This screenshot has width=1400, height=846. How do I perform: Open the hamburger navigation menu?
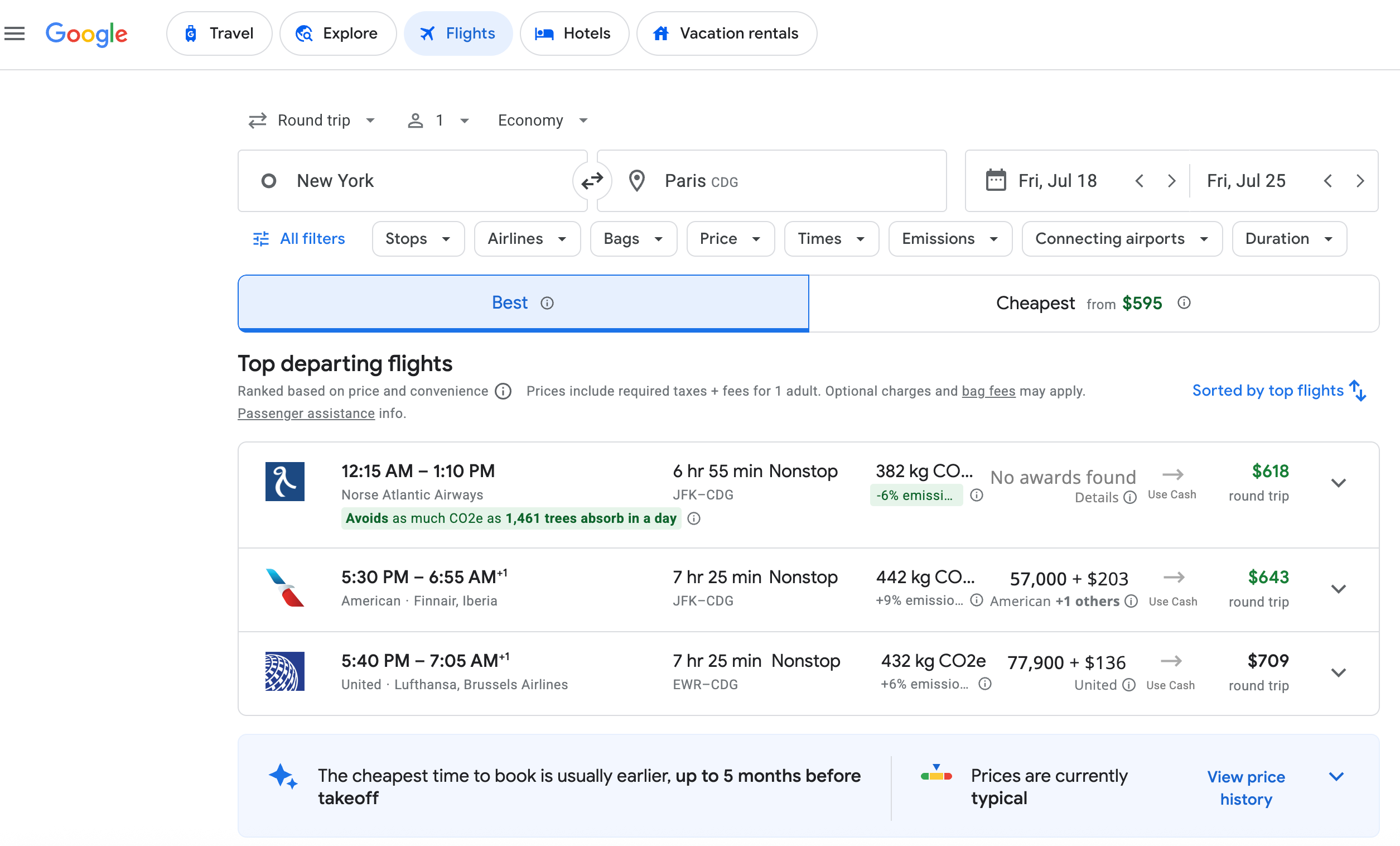[x=14, y=33]
